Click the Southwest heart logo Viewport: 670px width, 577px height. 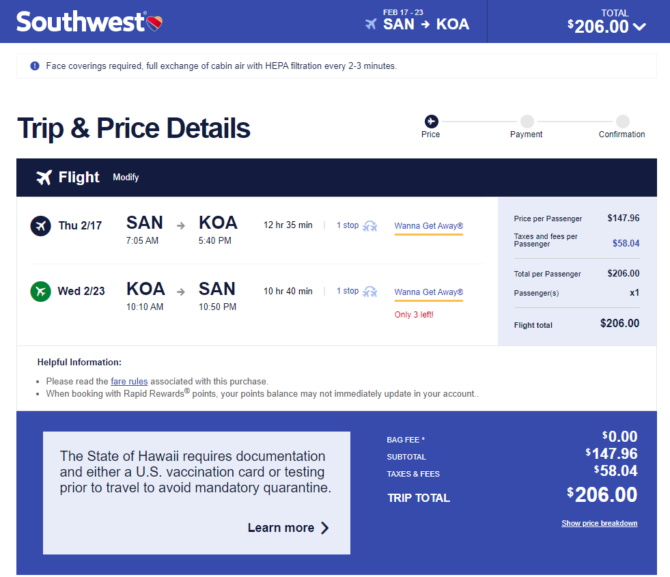(155, 23)
